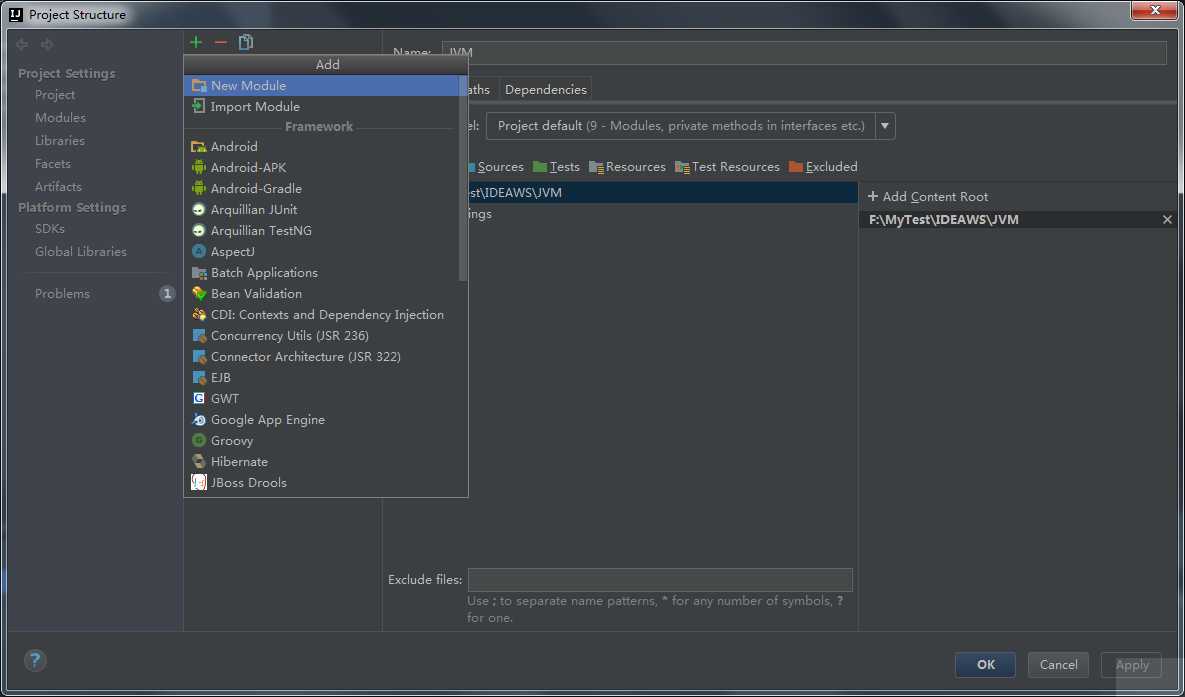Click the Hibernate framework icon
Image resolution: width=1185 pixels, height=697 pixels.
pos(199,461)
